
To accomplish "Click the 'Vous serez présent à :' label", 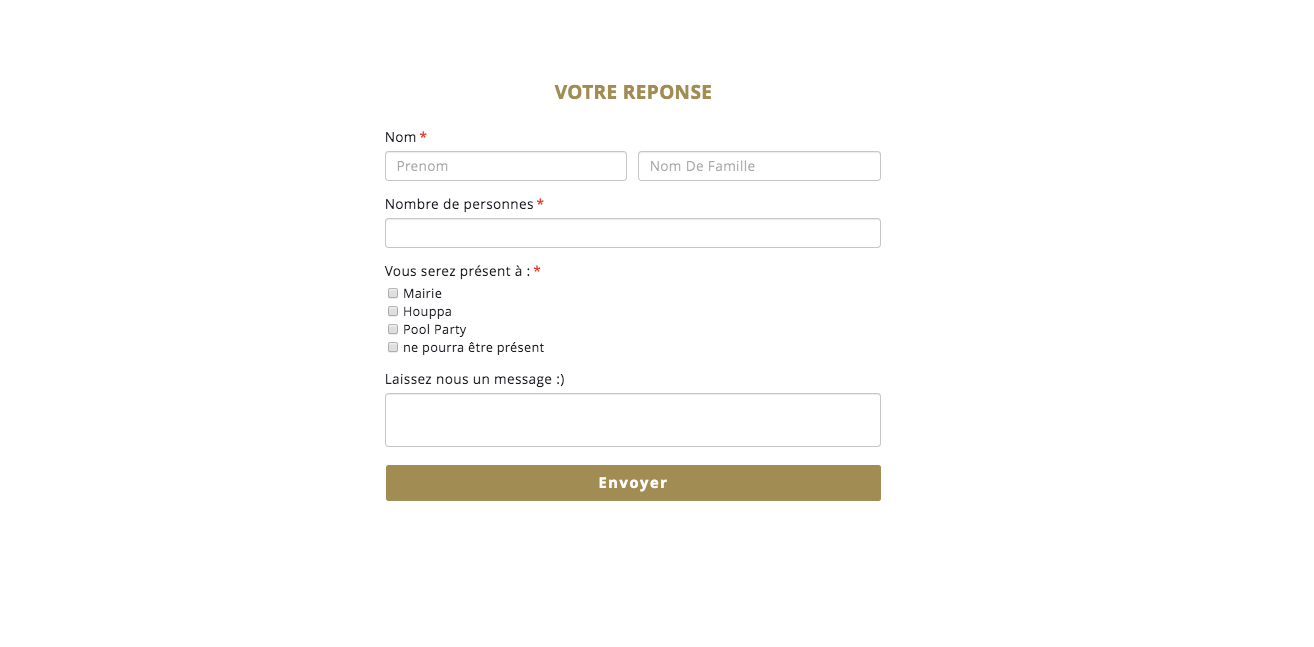I will tap(457, 271).
